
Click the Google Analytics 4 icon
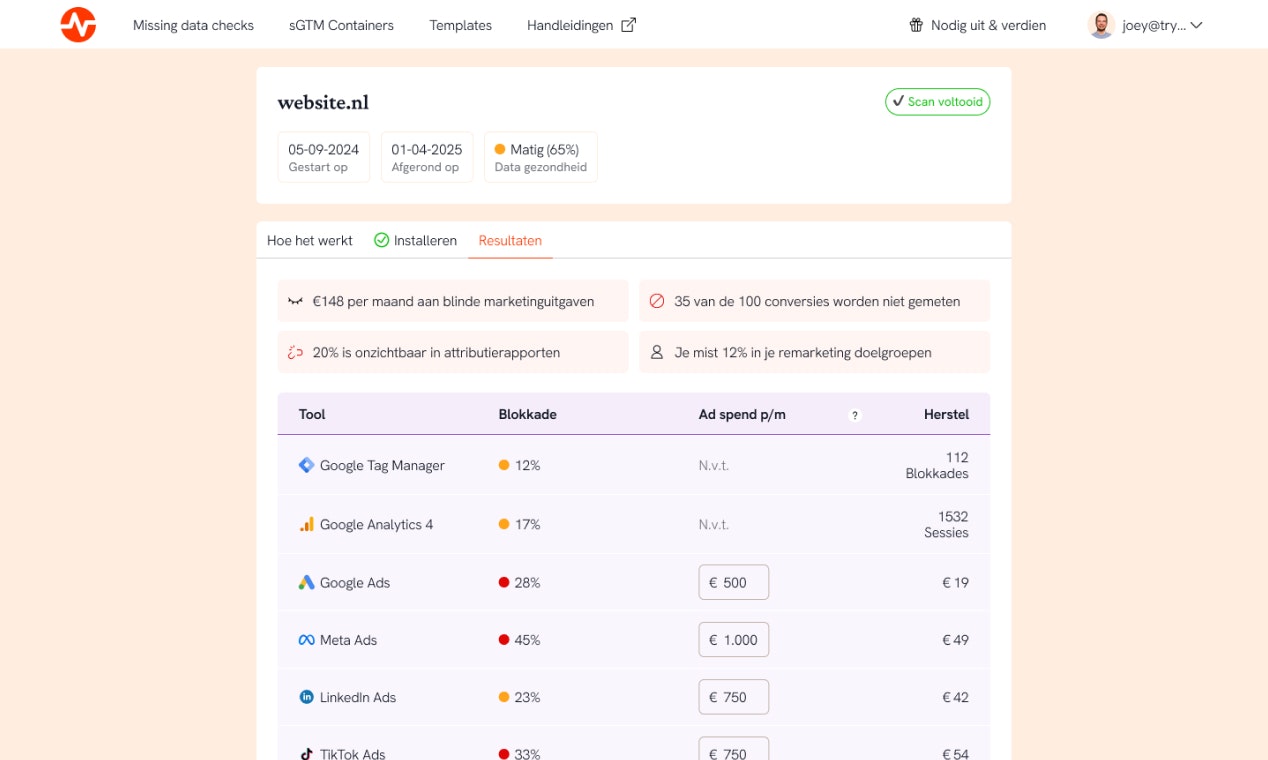(307, 524)
